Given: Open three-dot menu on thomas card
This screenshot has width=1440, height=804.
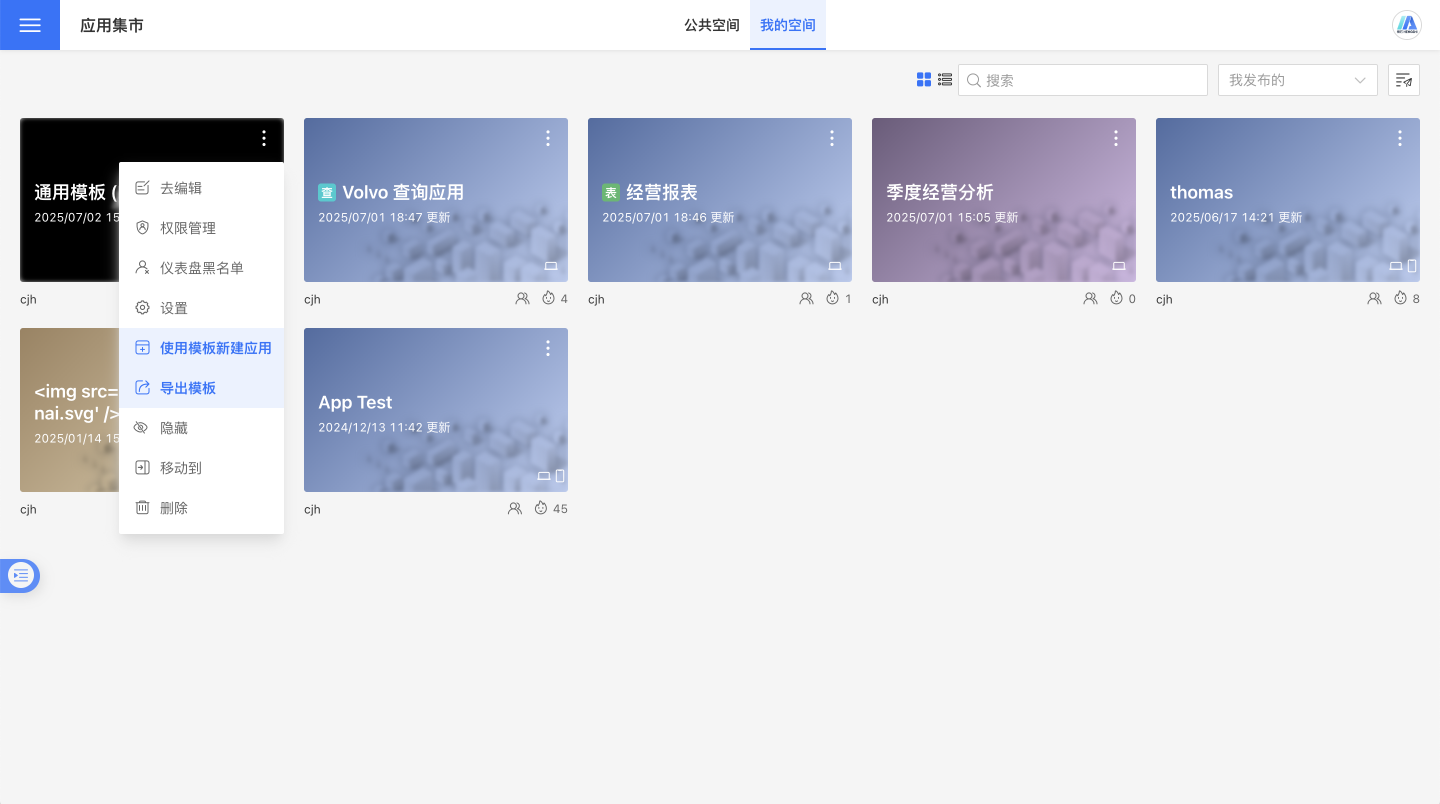Looking at the screenshot, I should pyautogui.click(x=1400, y=139).
